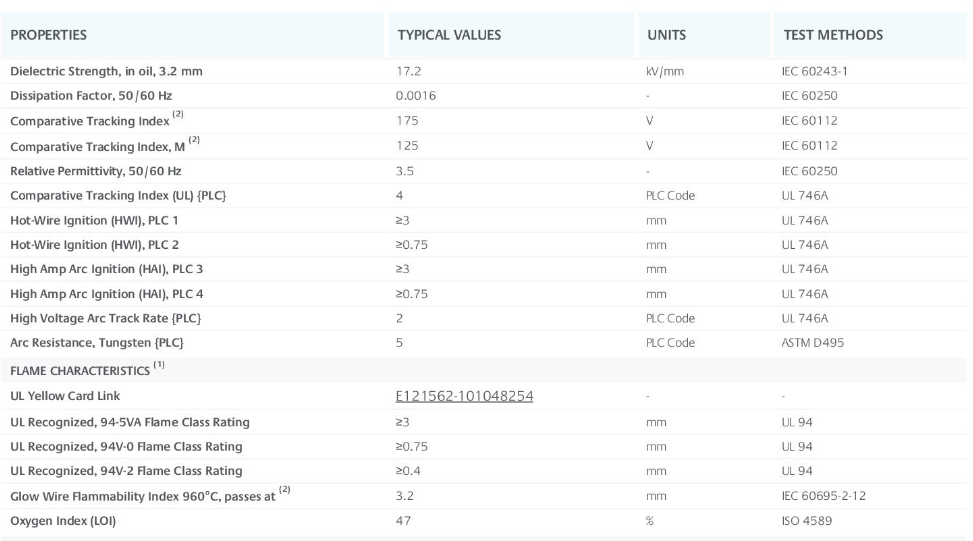Click the UL Yellow Card Link row label
Screen dimensions: 973x541
[65, 396]
